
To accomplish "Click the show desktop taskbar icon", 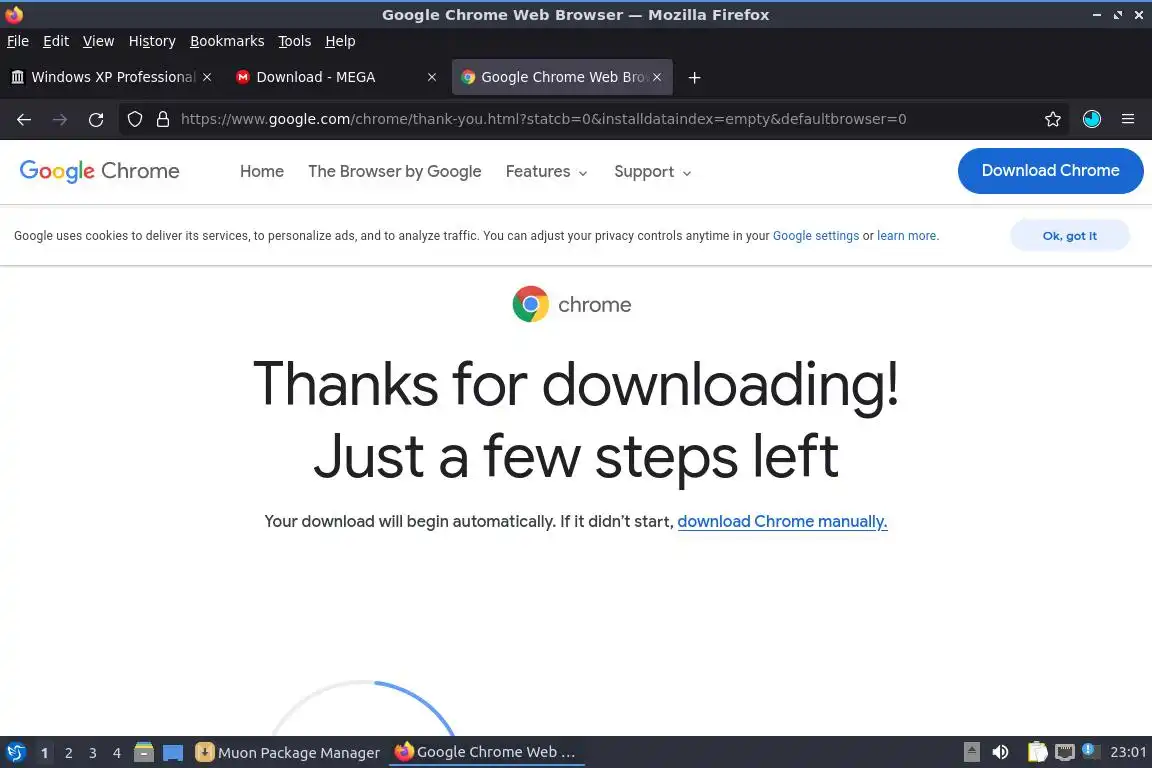I will 173,753.
